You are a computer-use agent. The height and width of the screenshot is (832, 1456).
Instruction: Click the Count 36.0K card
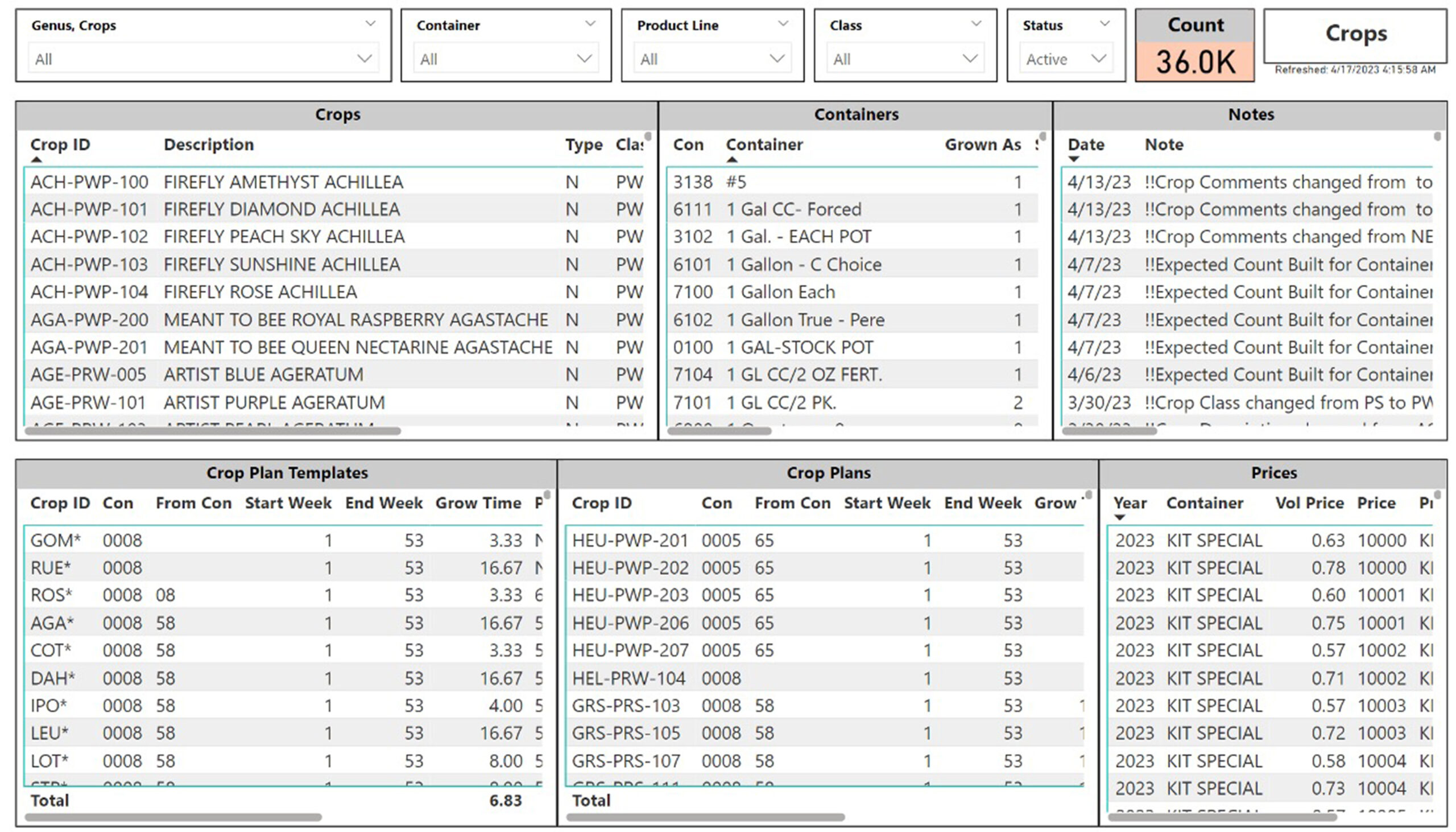tap(1194, 46)
